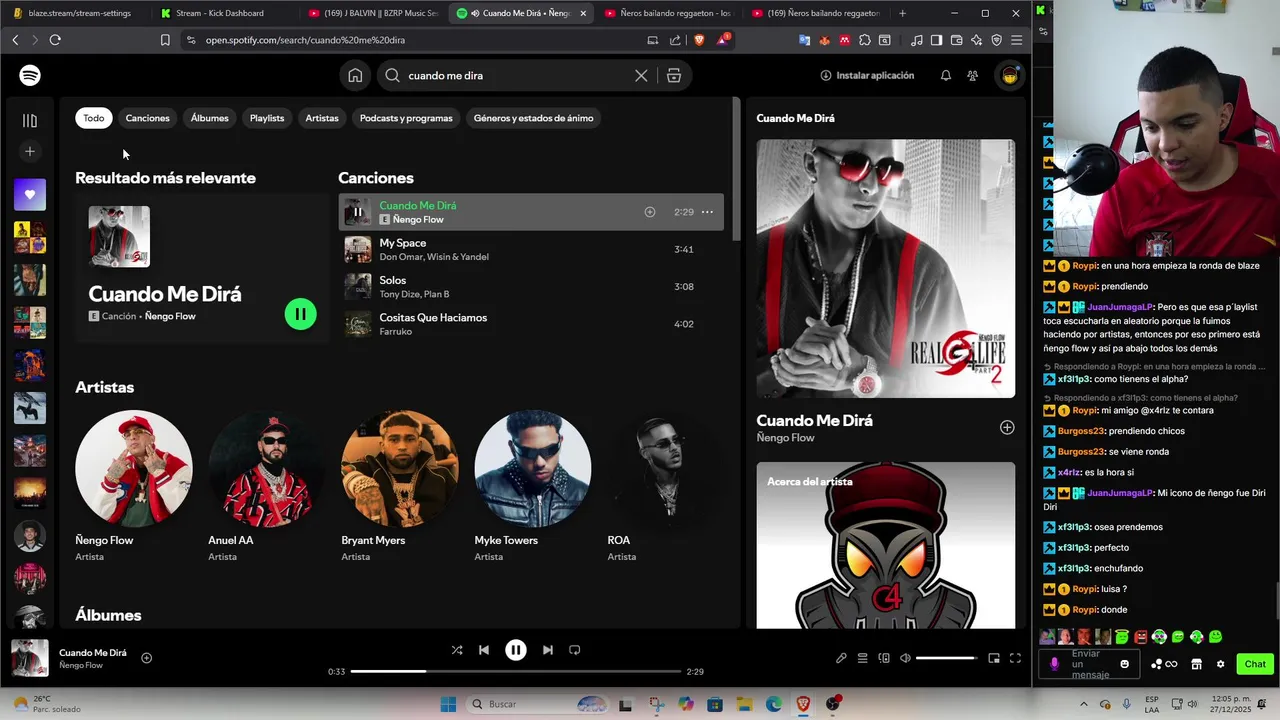1280x720 pixels.
Task: Open the Browse icon inside the search bar
Action: (x=674, y=75)
